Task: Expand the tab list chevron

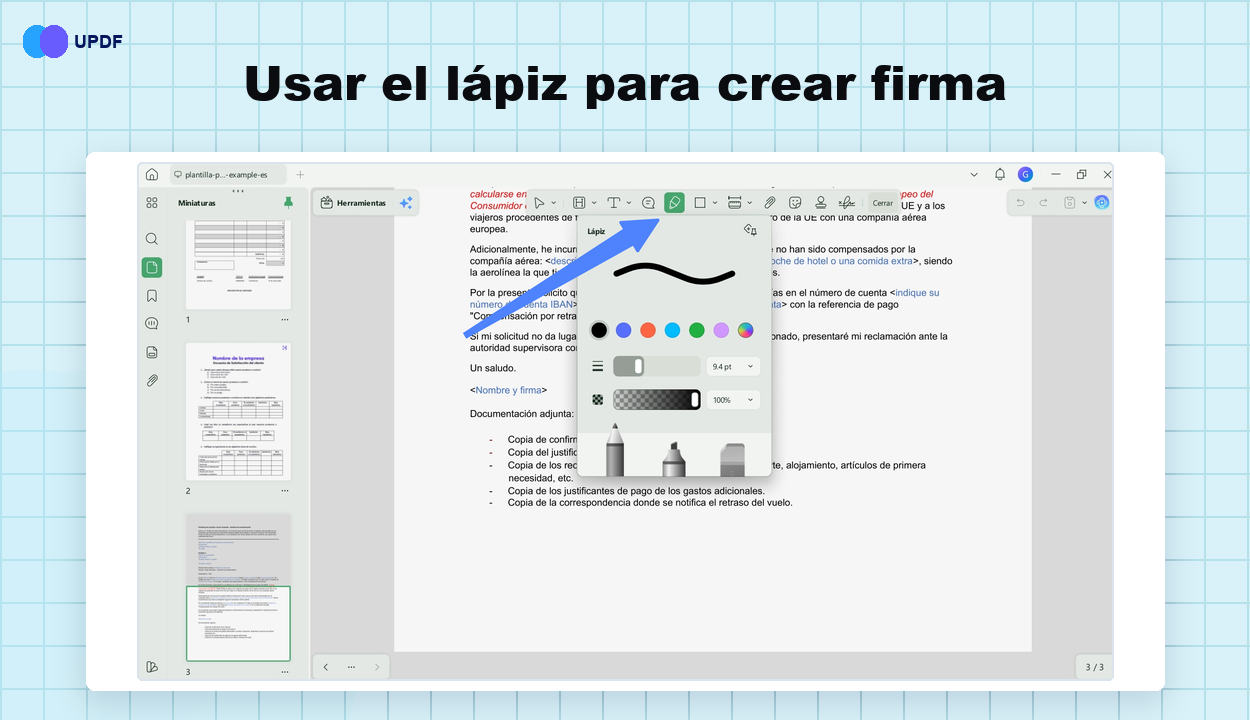Action: [x=974, y=174]
